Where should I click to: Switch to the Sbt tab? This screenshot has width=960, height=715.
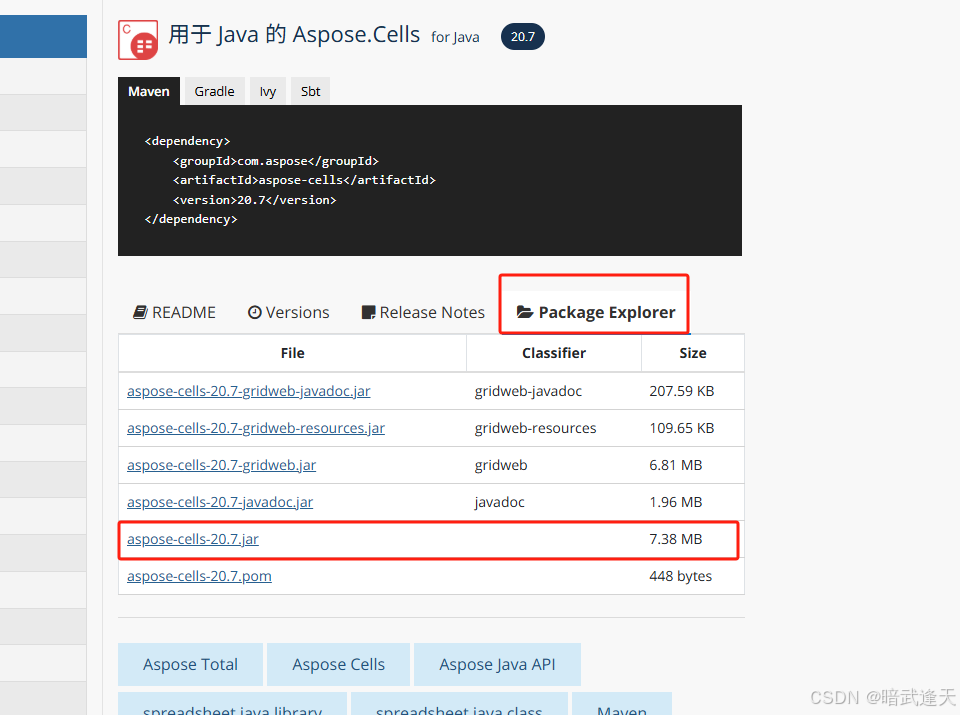coord(310,91)
